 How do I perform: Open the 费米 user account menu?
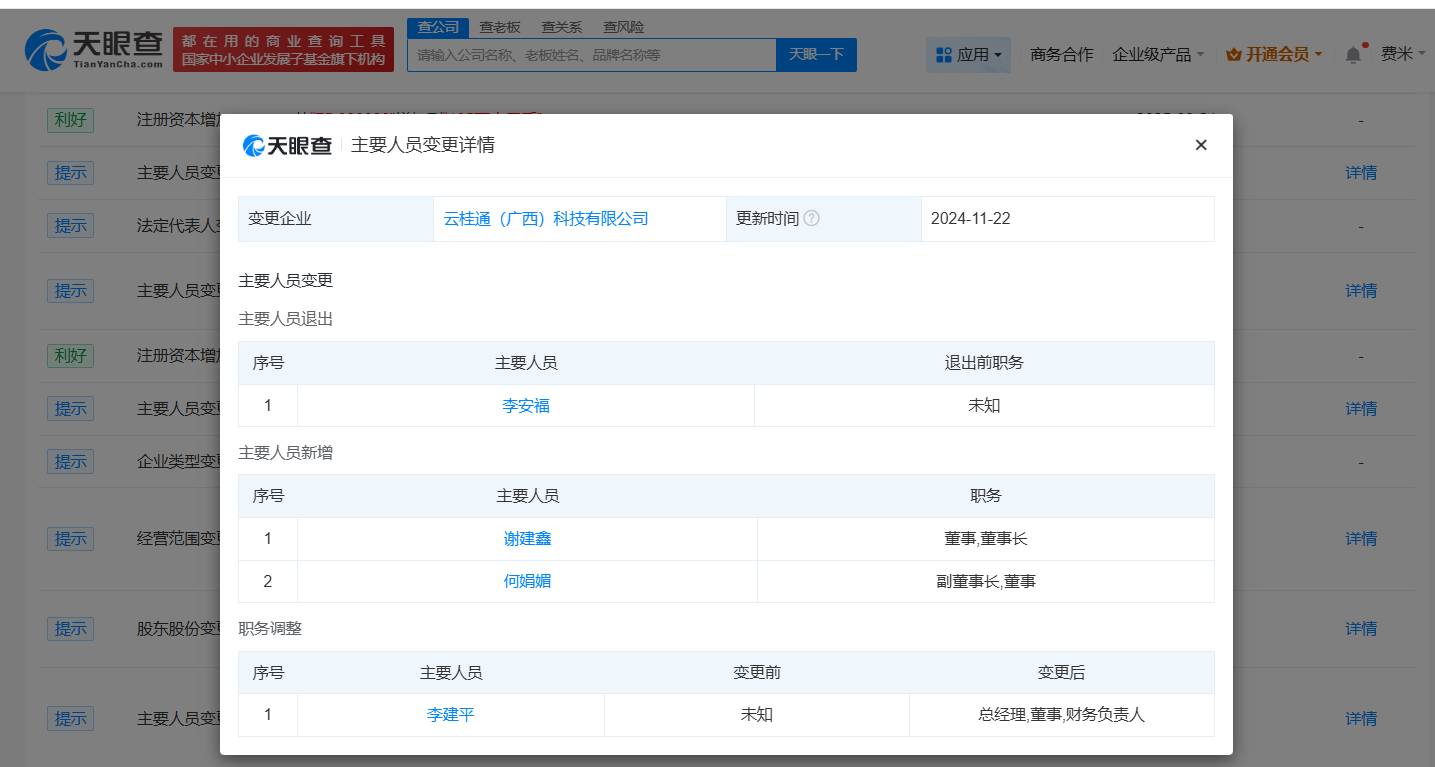click(x=1403, y=55)
